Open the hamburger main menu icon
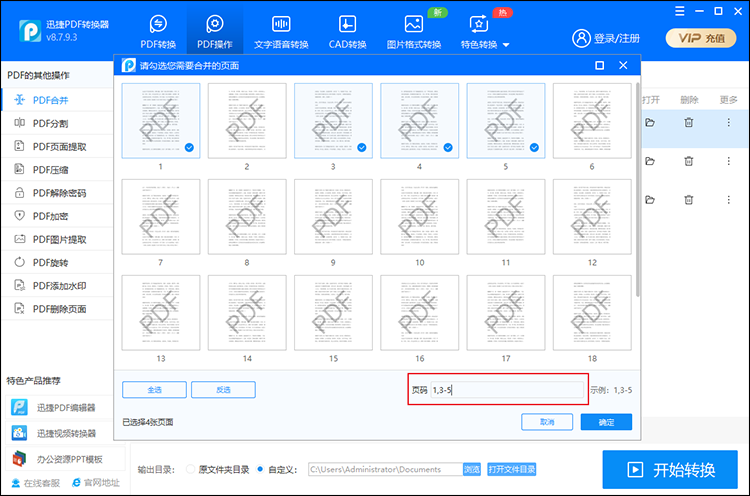Viewport: 750px width, 496px height. pos(680,11)
